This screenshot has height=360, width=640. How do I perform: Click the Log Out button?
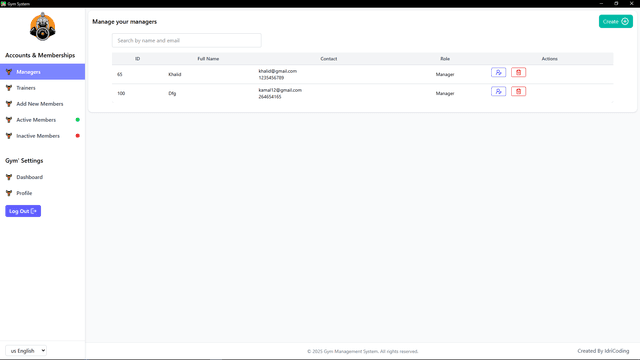point(23,211)
